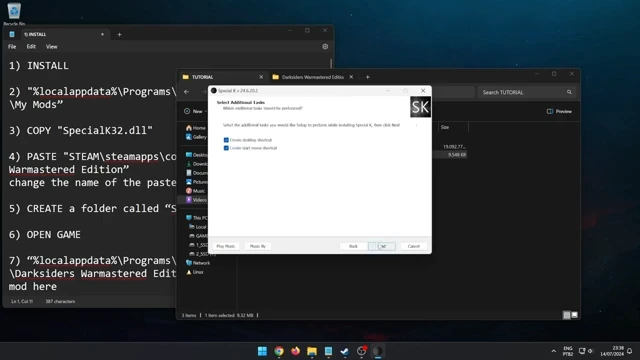
Task: Open Notepad View menu
Action: [51, 47]
